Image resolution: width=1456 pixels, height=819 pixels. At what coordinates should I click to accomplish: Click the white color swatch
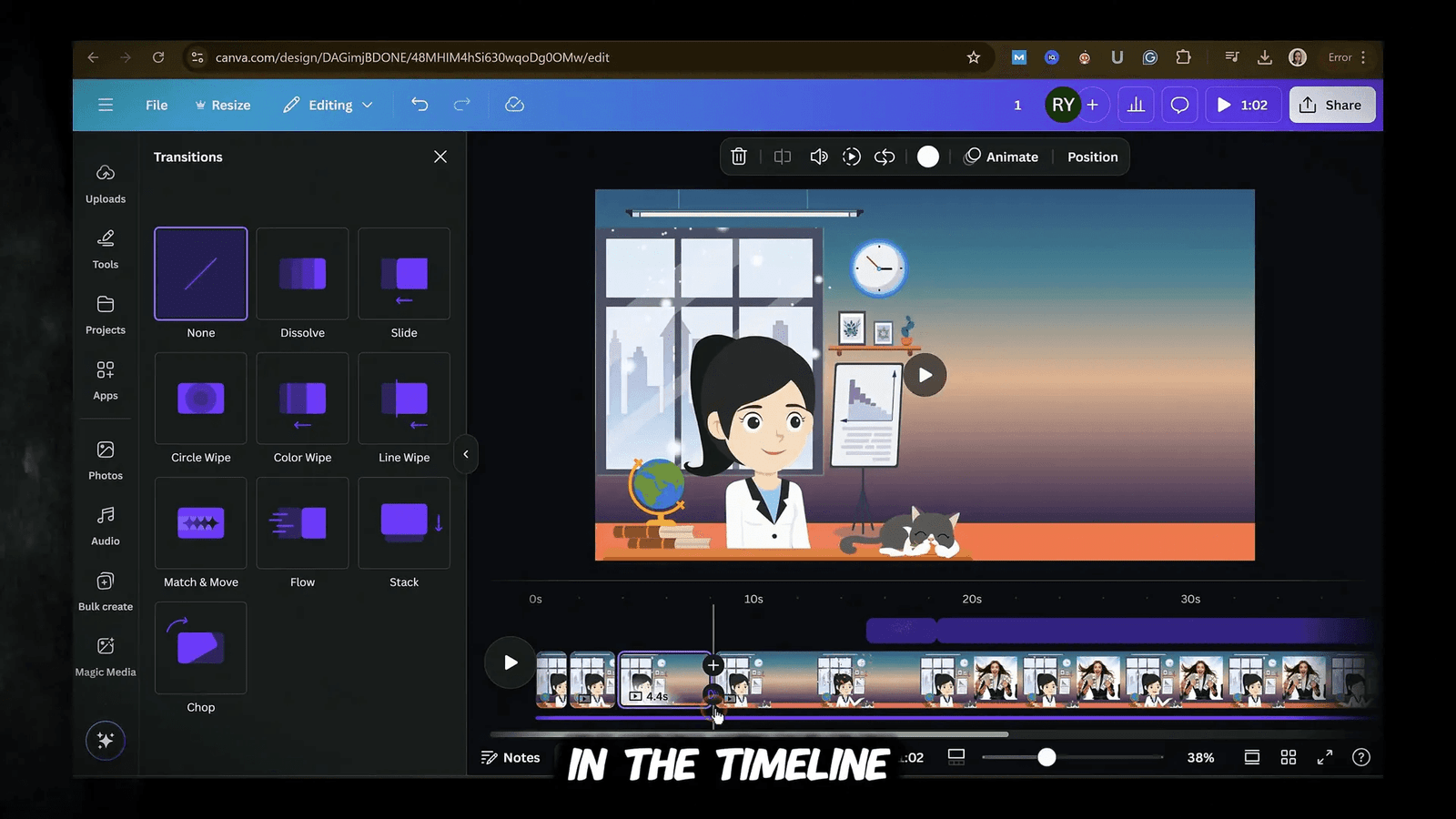coord(927,157)
